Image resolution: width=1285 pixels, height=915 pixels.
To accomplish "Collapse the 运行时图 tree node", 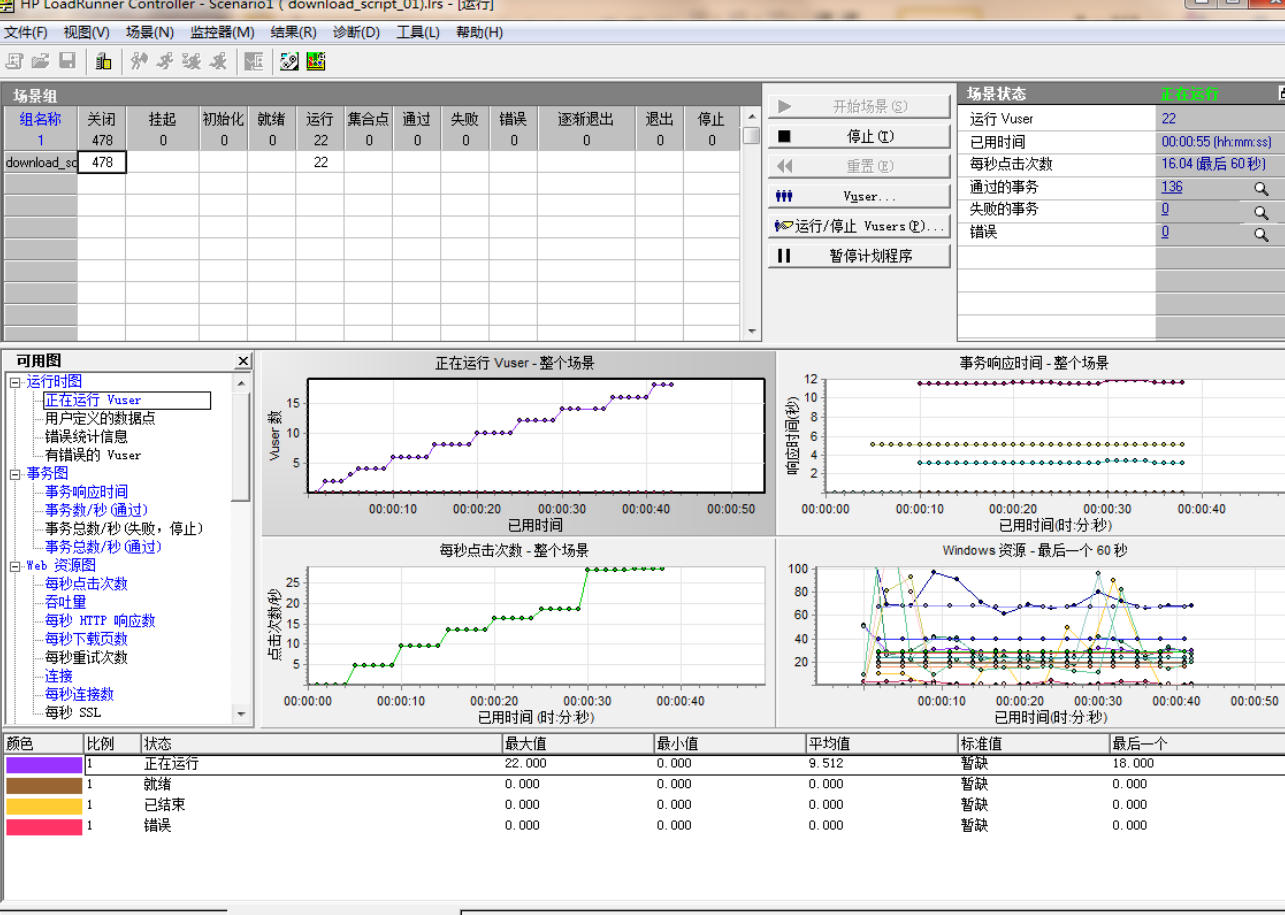I will tap(15, 382).
